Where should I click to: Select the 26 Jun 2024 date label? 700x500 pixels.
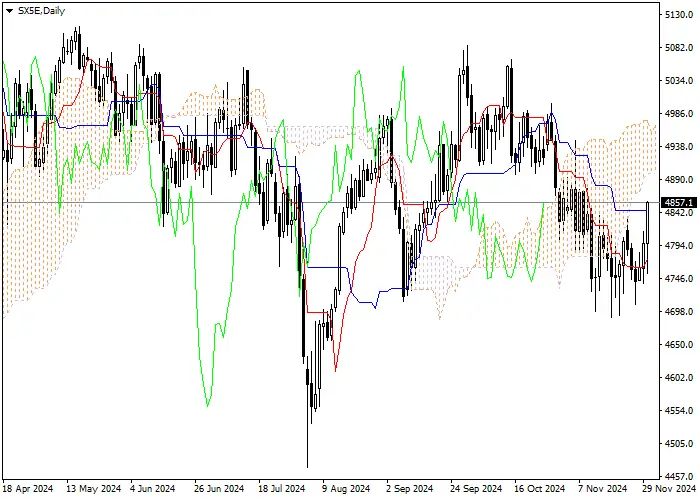[x=219, y=489]
